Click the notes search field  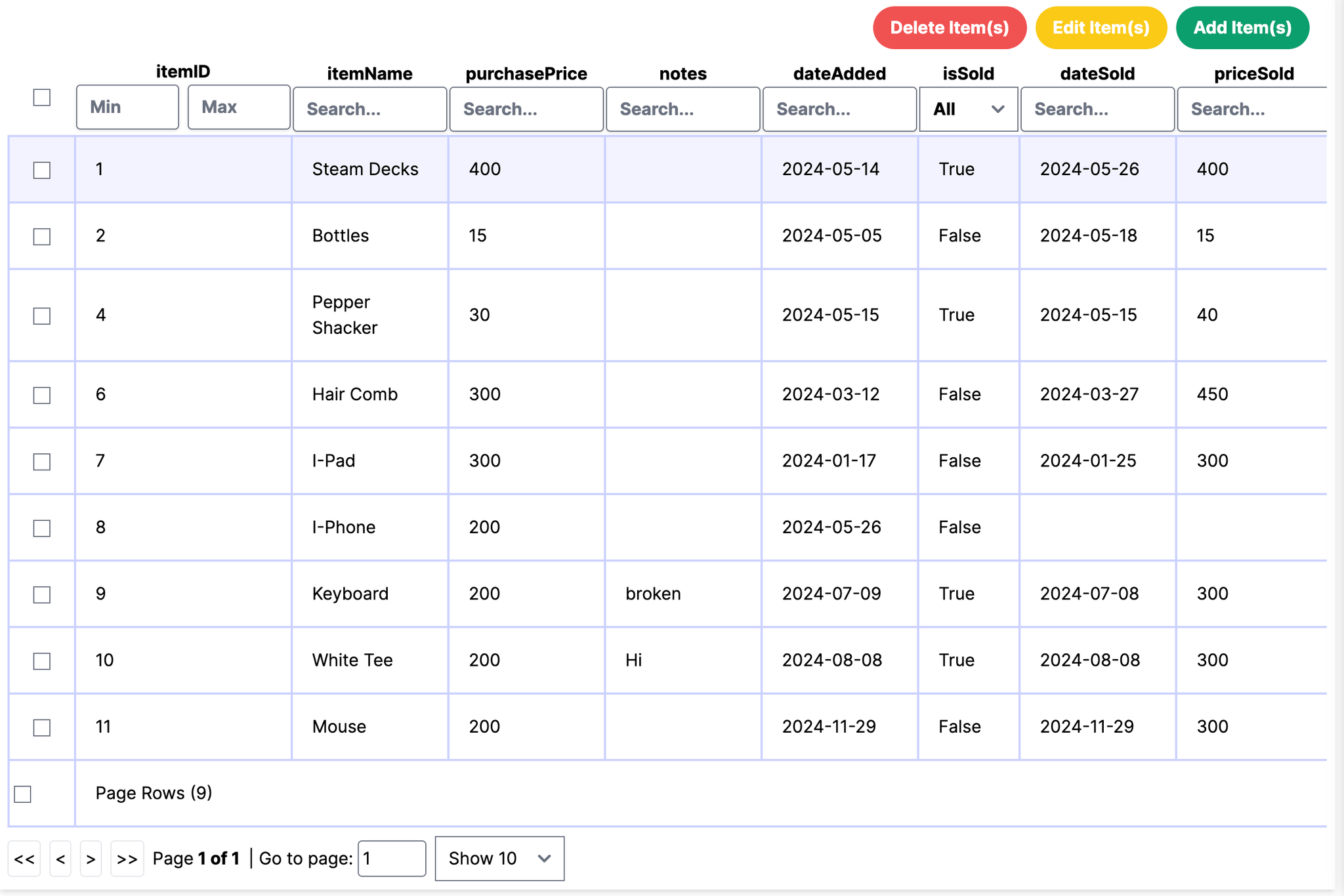click(x=682, y=109)
